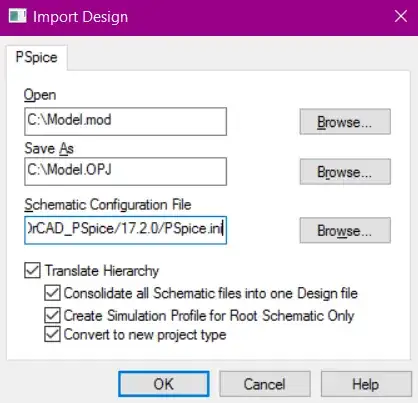This screenshot has height=403, width=418.
Task: Click the Schematic Configuration File label
Action: [108, 204]
